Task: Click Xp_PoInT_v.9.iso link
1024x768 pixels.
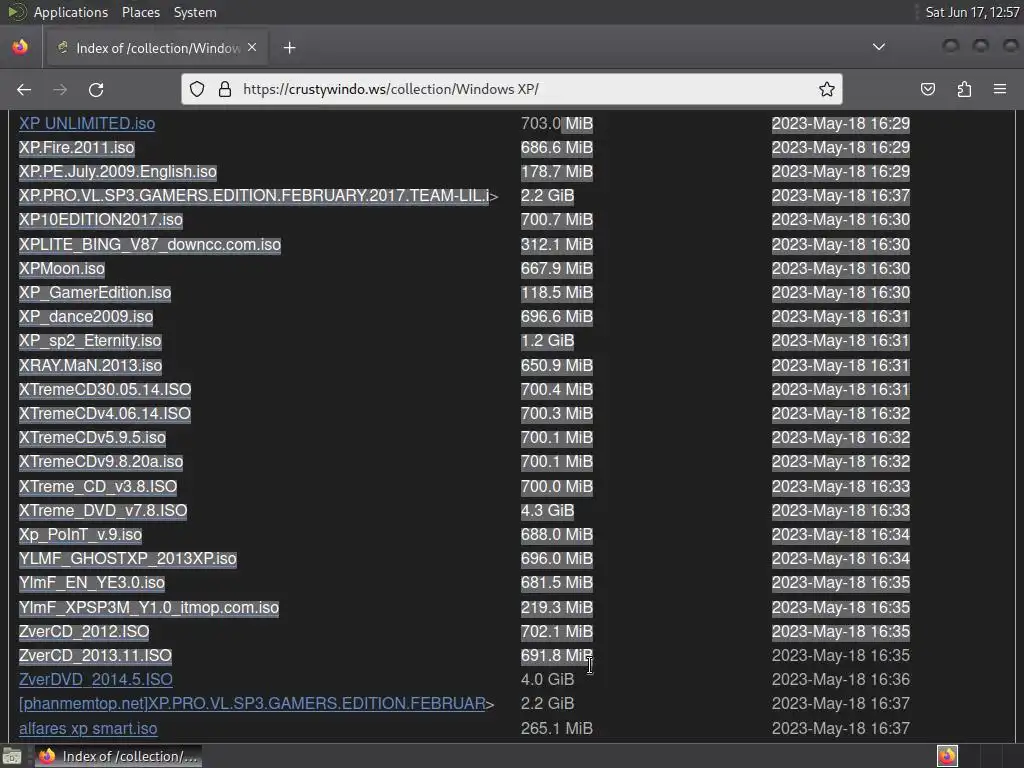Action: (x=80, y=535)
